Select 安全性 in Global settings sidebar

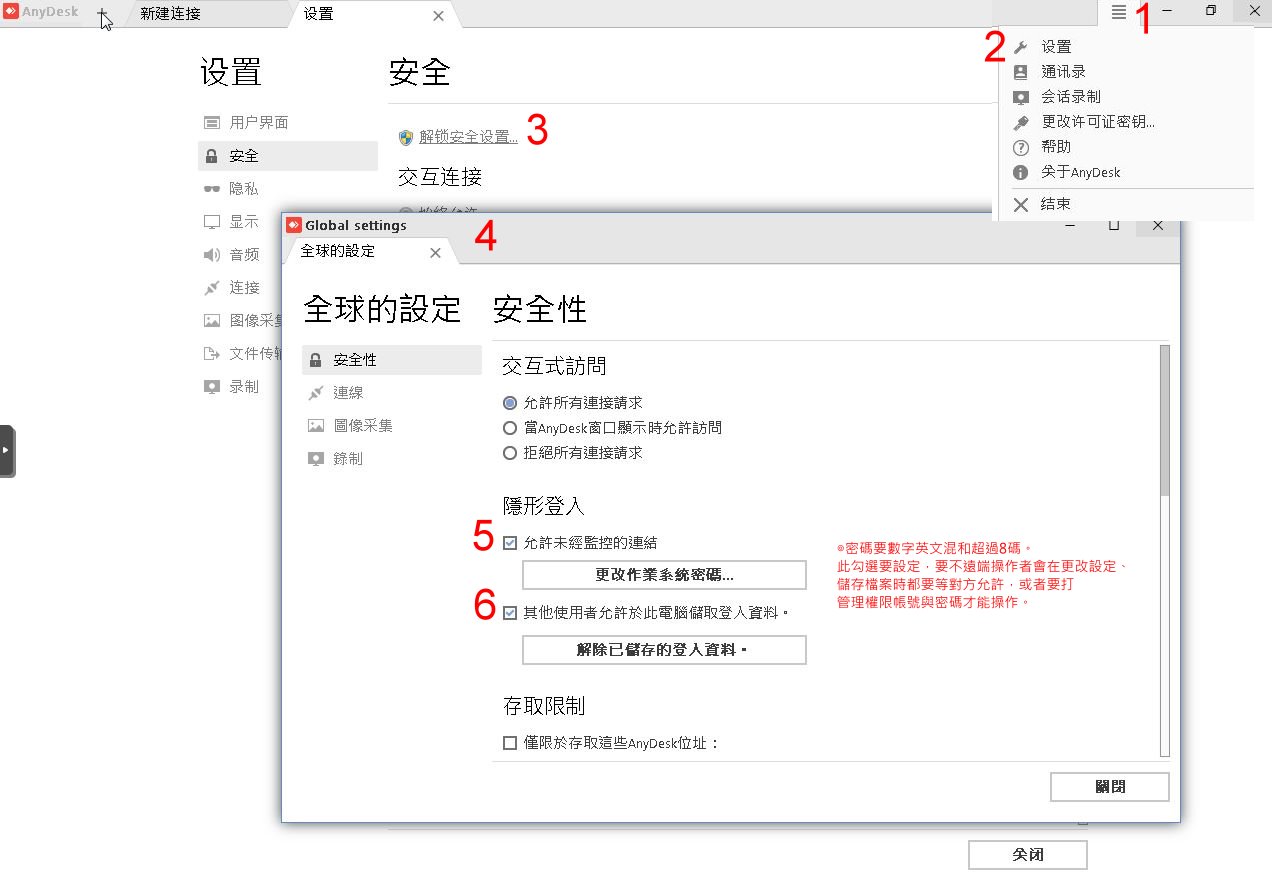pyautogui.click(x=391, y=360)
